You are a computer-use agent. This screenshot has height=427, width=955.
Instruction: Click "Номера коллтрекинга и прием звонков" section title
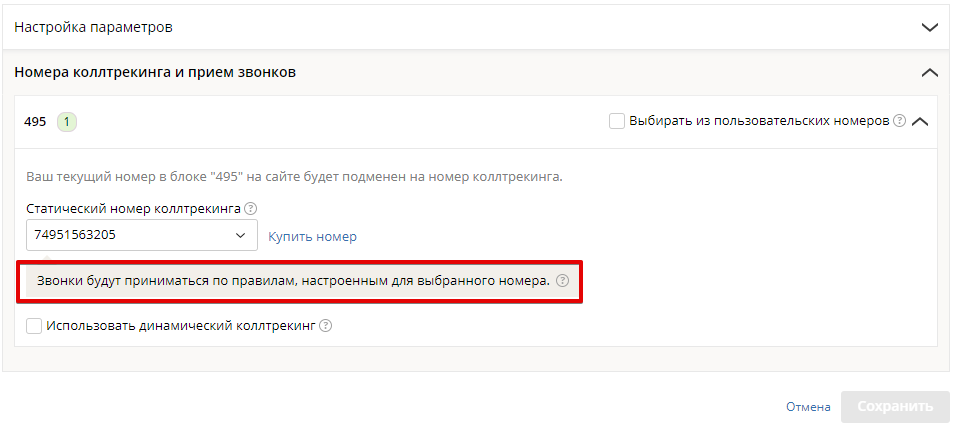point(155,72)
